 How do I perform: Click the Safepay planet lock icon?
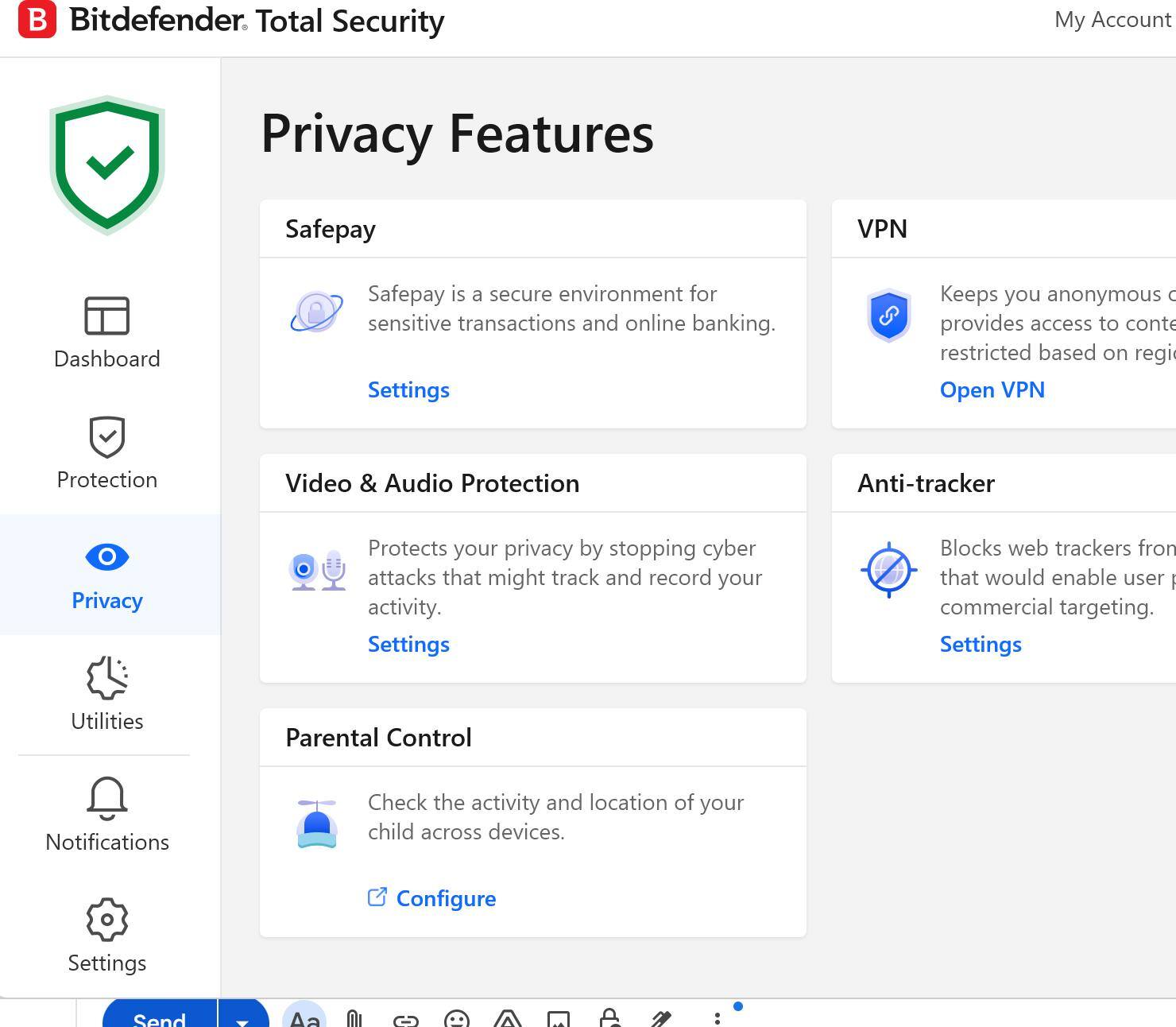pyautogui.click(x=317, y=312)
